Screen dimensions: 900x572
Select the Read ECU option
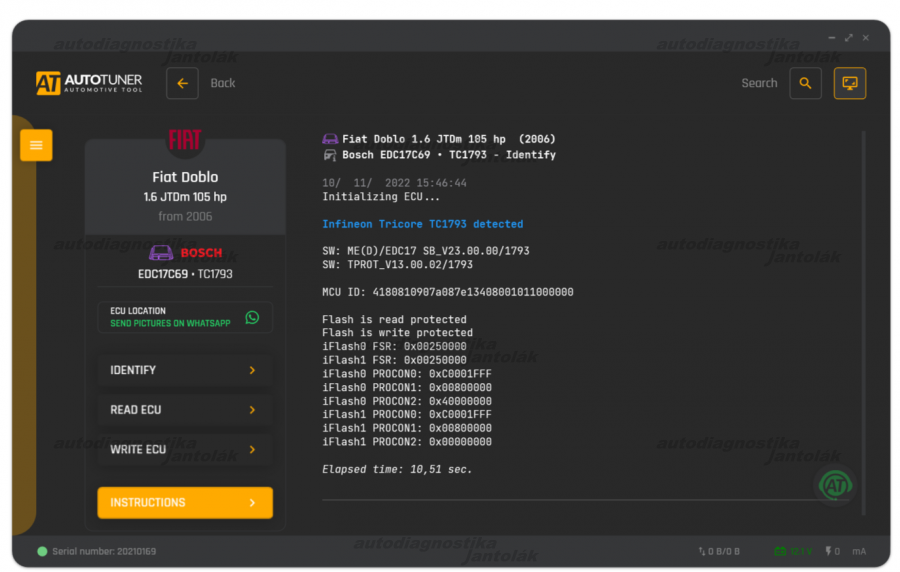pos(185,410)
